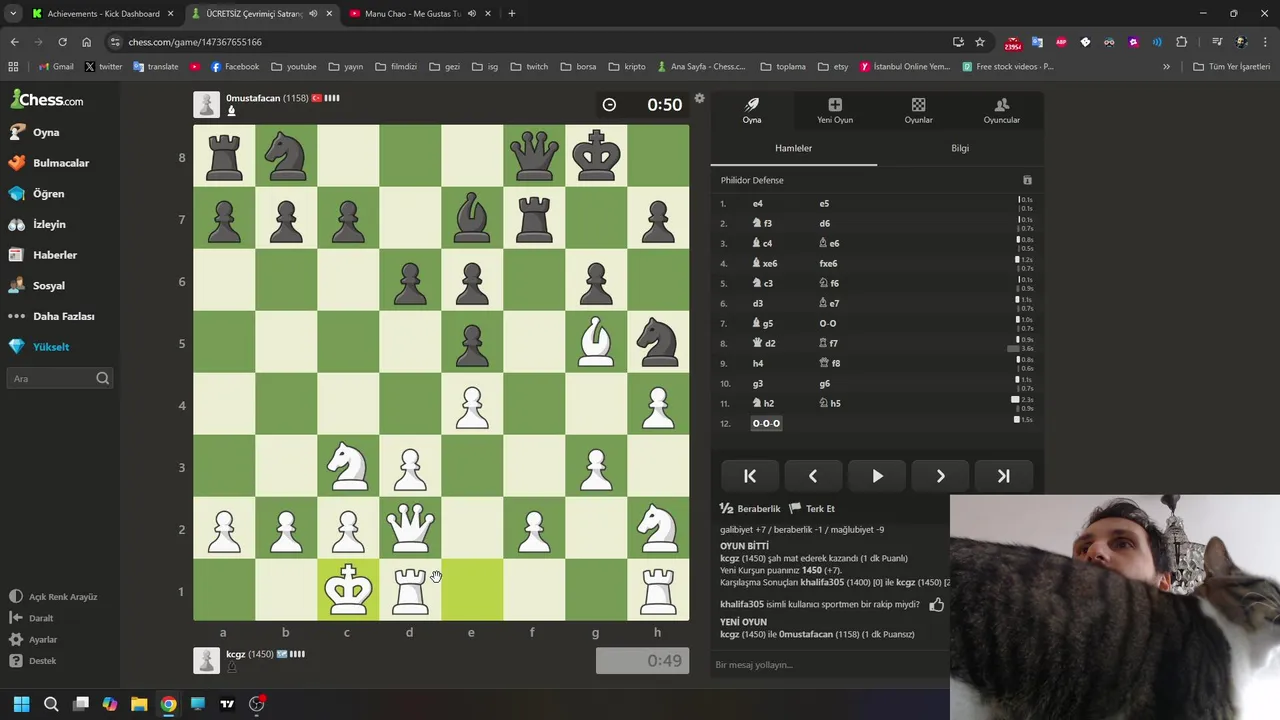Select move O-O-O in move list
1280x720 pixels.
(766, 423)
